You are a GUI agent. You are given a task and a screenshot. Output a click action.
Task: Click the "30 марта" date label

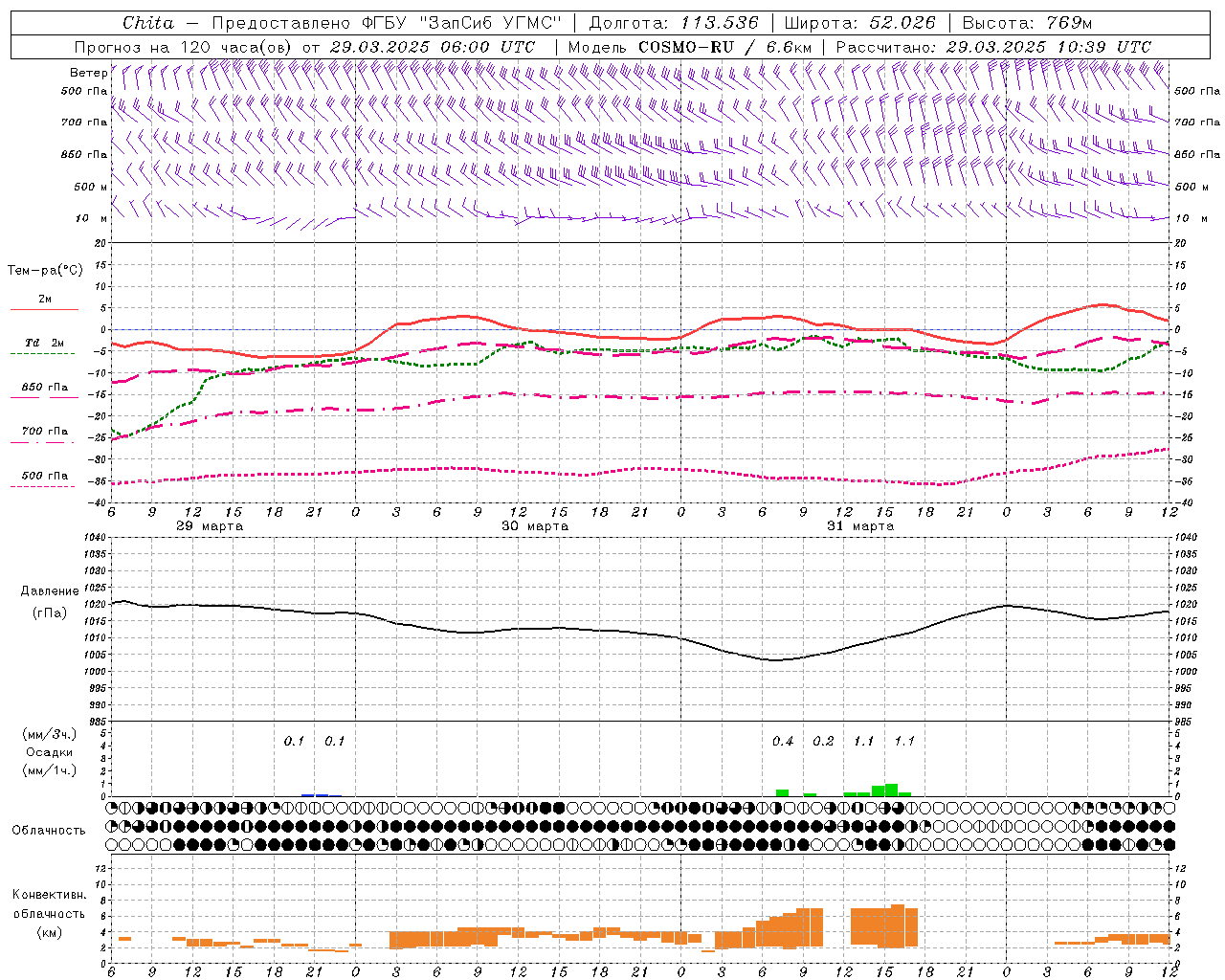click(535, 526)
